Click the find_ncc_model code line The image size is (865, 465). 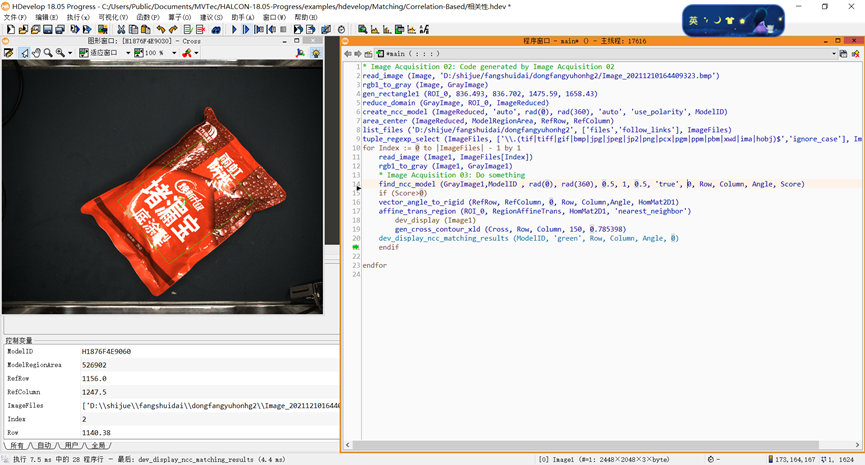591,184
